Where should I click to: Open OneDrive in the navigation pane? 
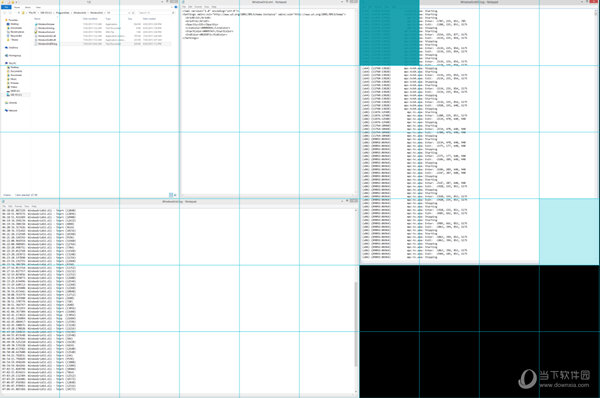point(12,47)
